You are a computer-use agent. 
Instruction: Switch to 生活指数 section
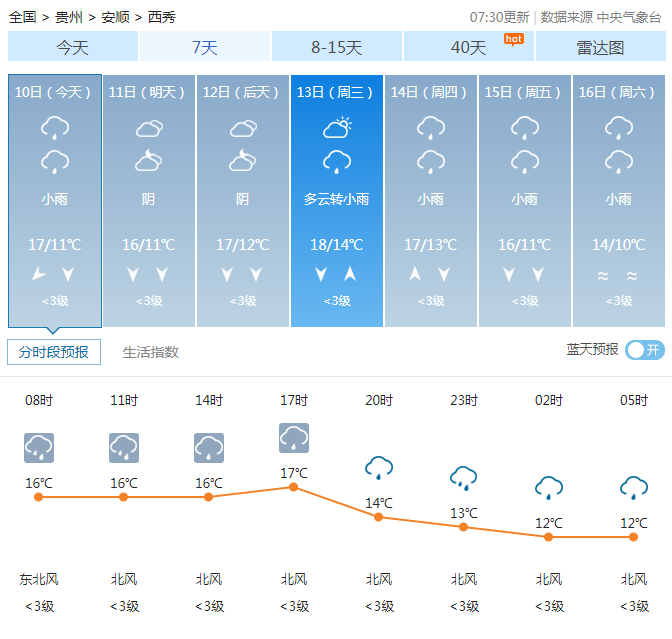coord(150,352)
